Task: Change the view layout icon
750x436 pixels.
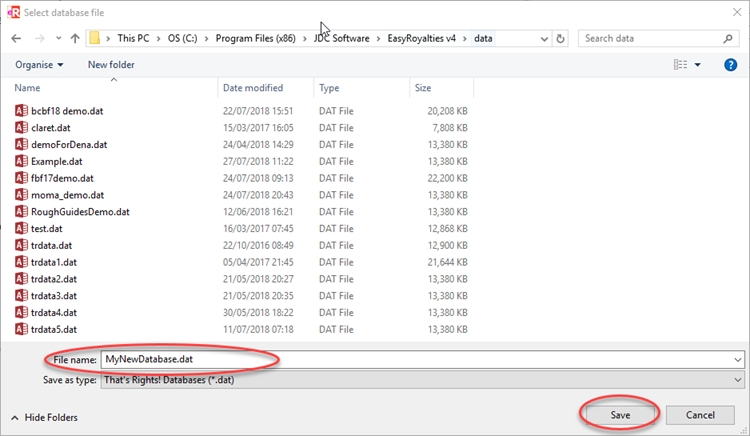Action: pyautogui.click(x=680, y=65)
